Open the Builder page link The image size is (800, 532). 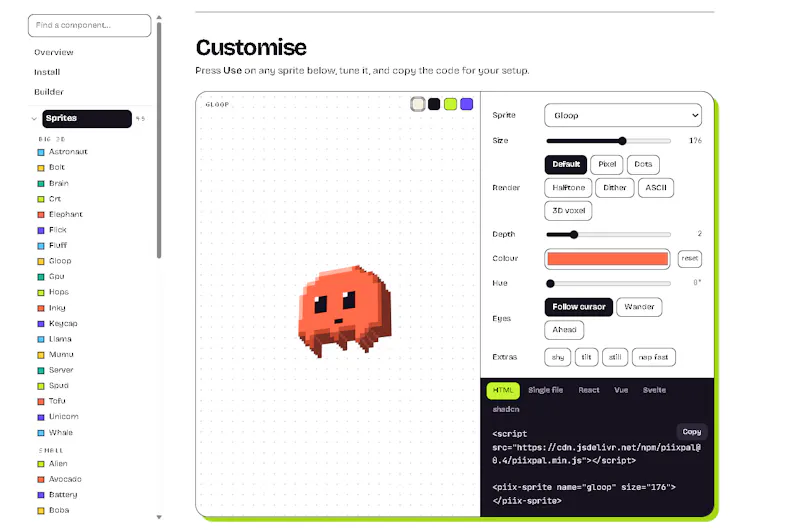(x=49, y=92)
